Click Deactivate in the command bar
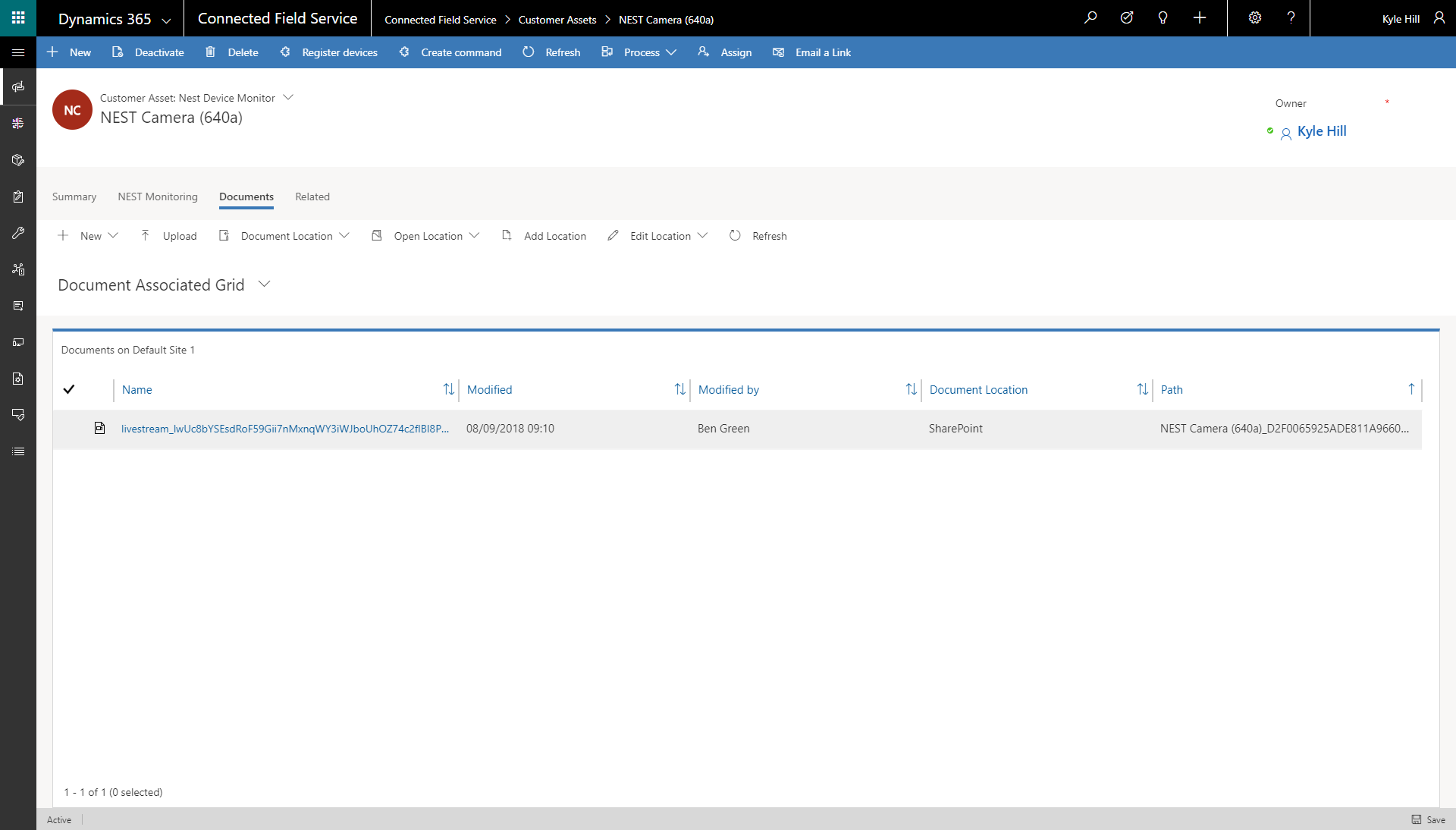The image size is (1456, 830). point(148,52)
